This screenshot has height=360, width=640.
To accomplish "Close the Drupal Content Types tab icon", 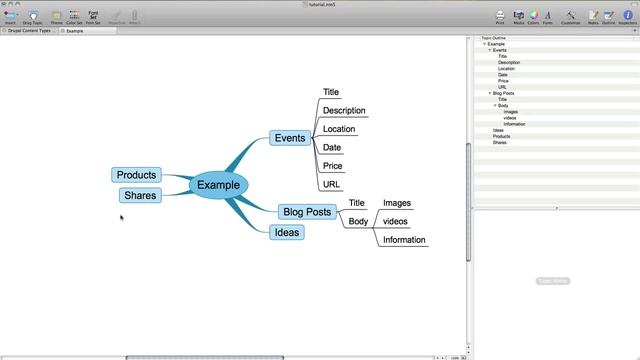I will (4, 31).
